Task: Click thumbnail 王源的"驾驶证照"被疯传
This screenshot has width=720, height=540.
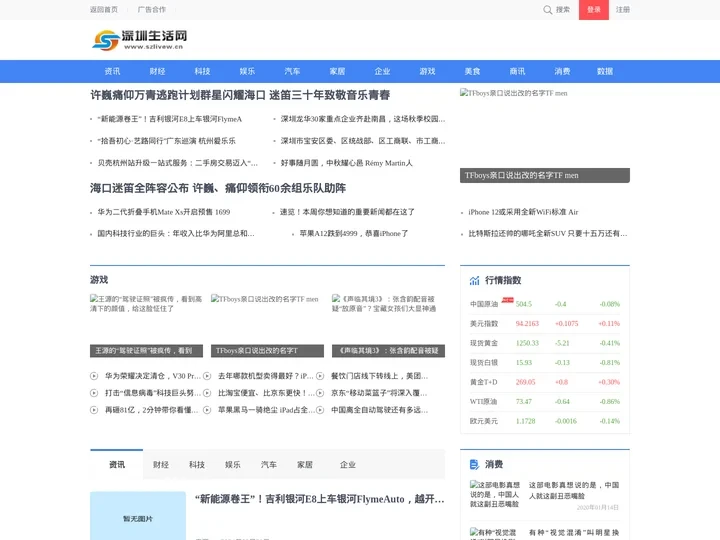Action: tap(146, 326)
